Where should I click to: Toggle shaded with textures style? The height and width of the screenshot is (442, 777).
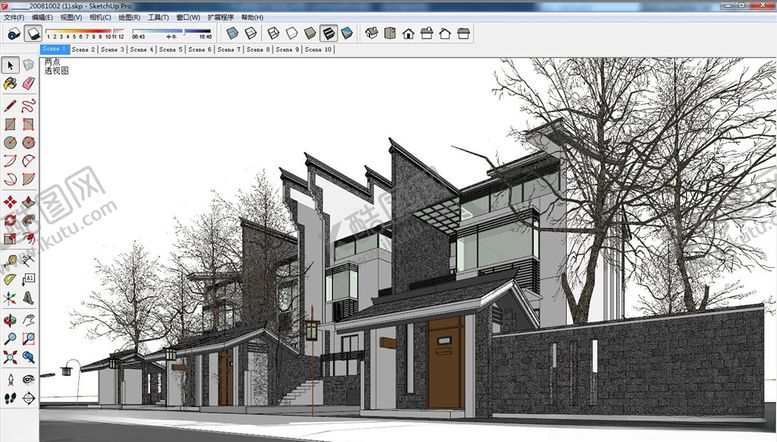click(328, 33)
